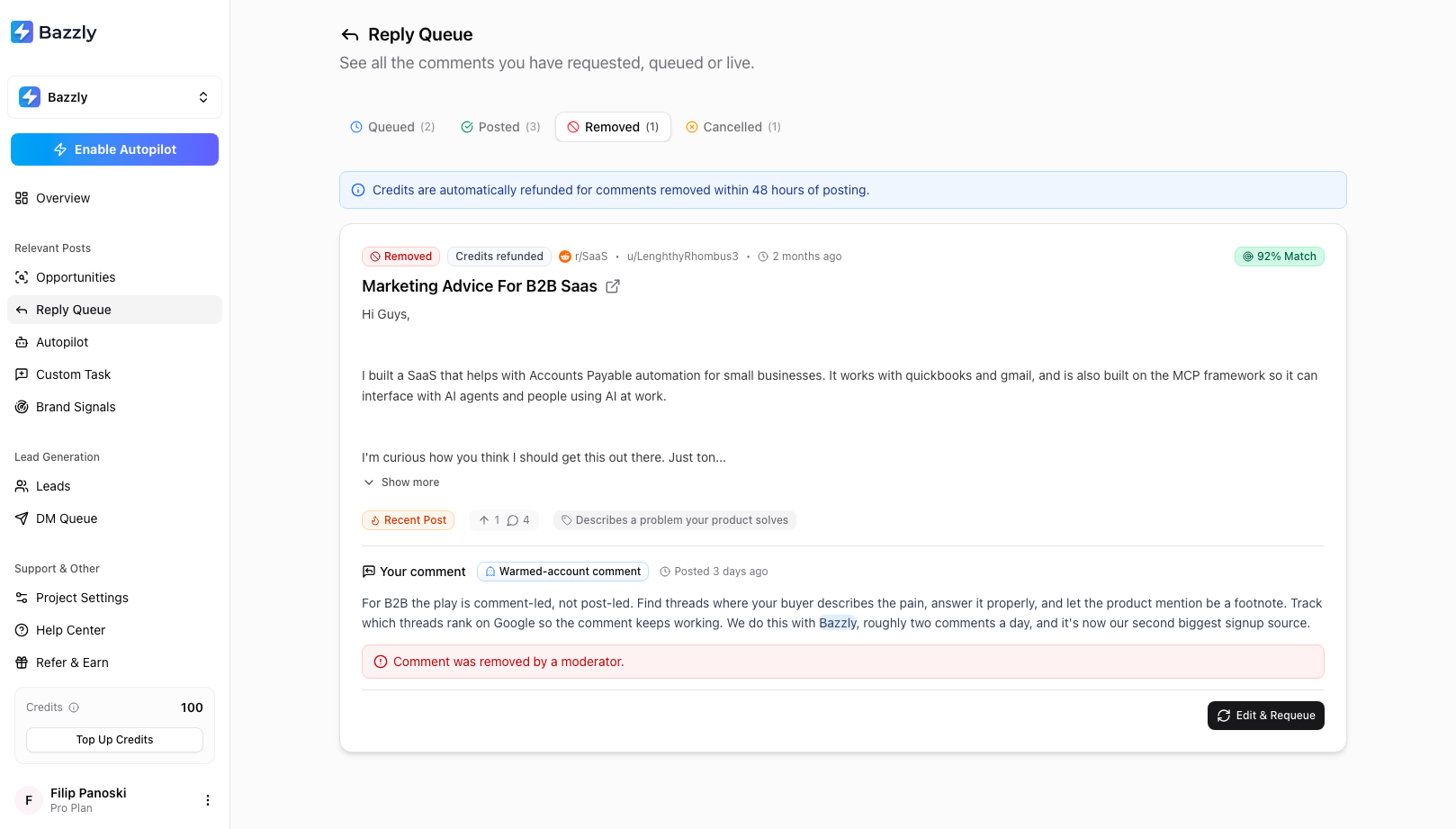The width and height of the screenshot is (1456, 829).
Task: Select Reply Queue sidebar item
Action: coord(114,310)
